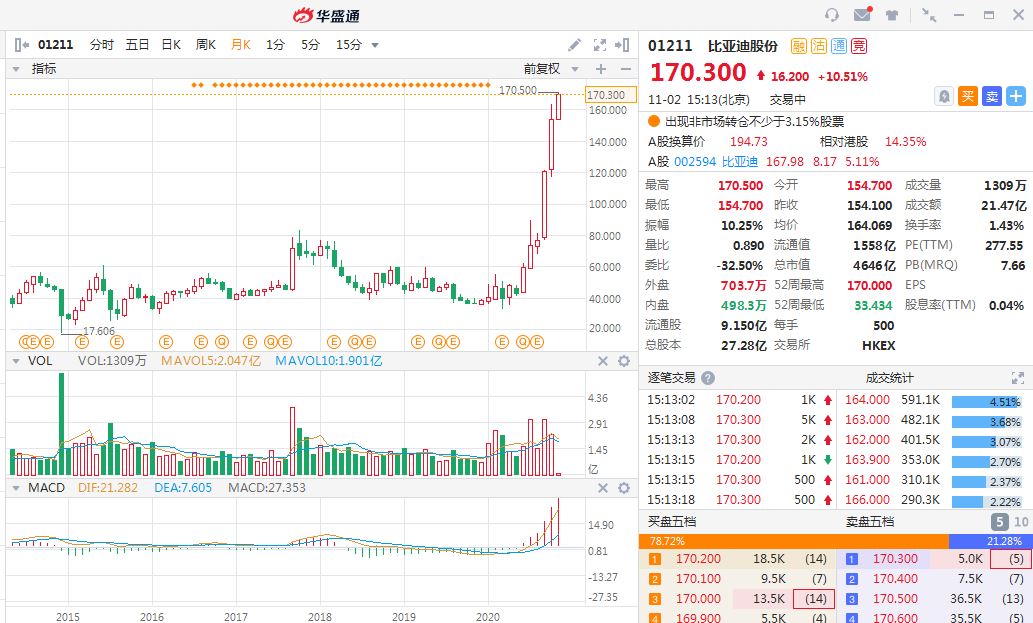Click the 融 margin badge
Screen dimensions: 1033x623
798,45
